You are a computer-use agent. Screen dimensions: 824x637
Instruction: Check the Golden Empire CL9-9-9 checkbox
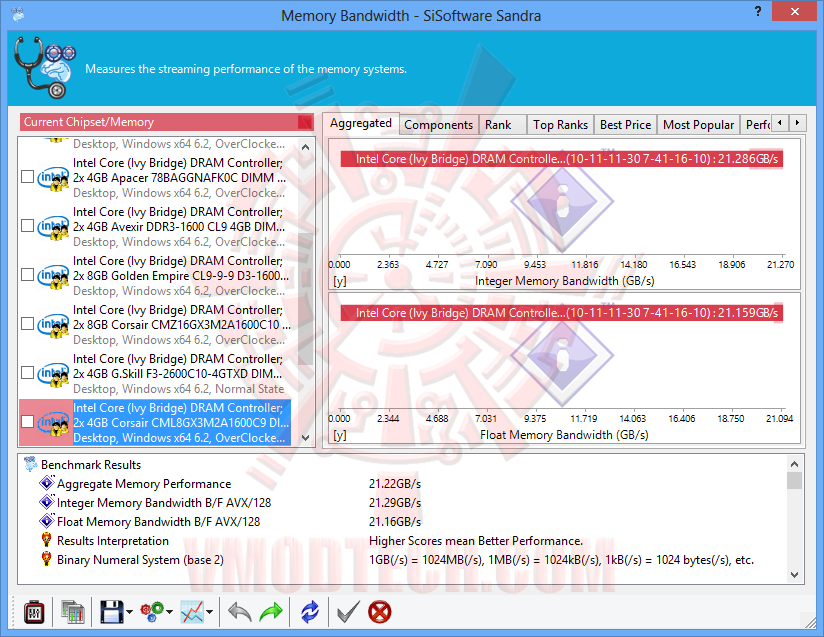27,274
